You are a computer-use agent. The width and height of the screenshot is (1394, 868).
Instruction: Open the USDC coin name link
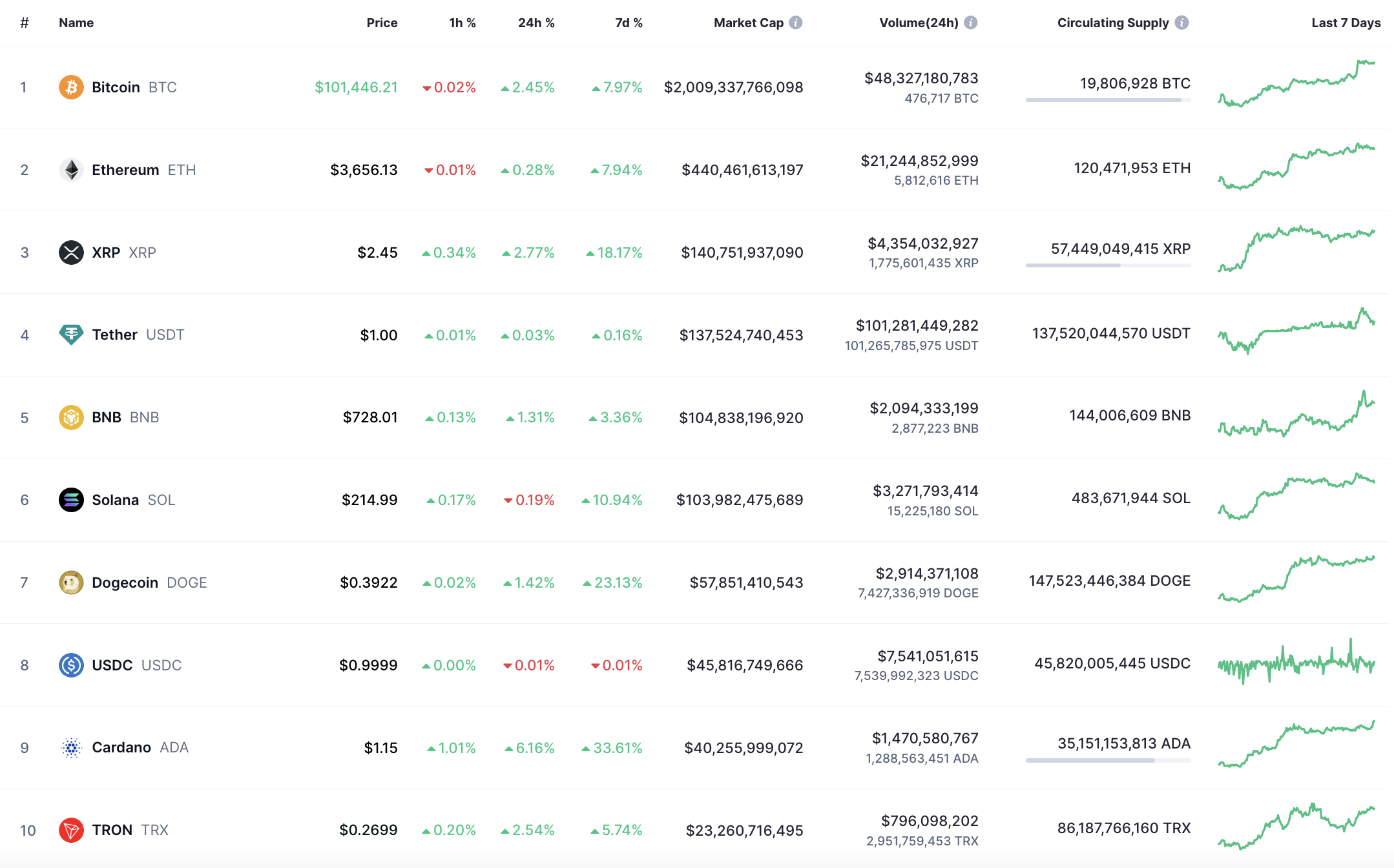pos(112,665)
